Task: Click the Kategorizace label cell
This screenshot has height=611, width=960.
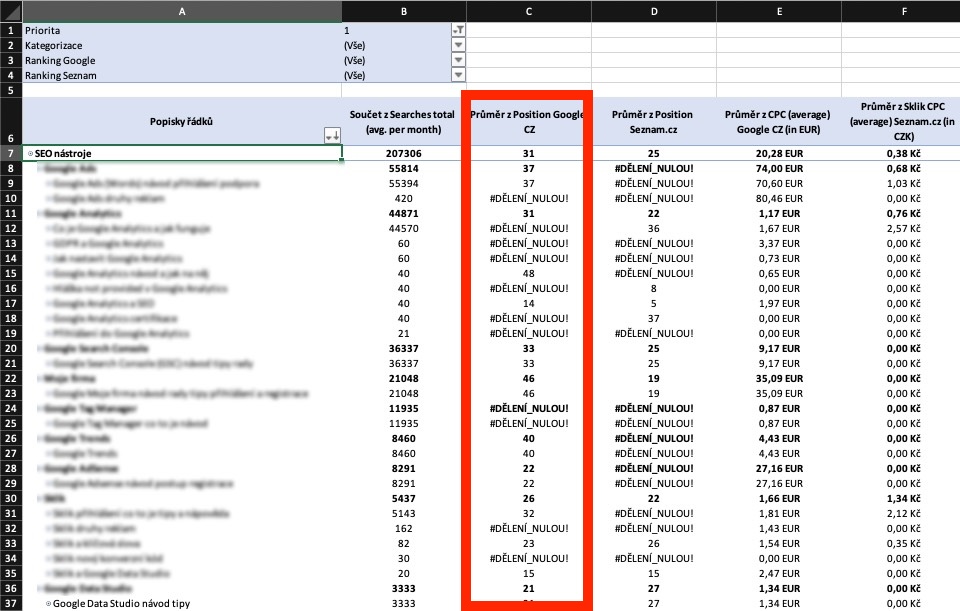Action: pyautogui.click(x=182, y=45)
